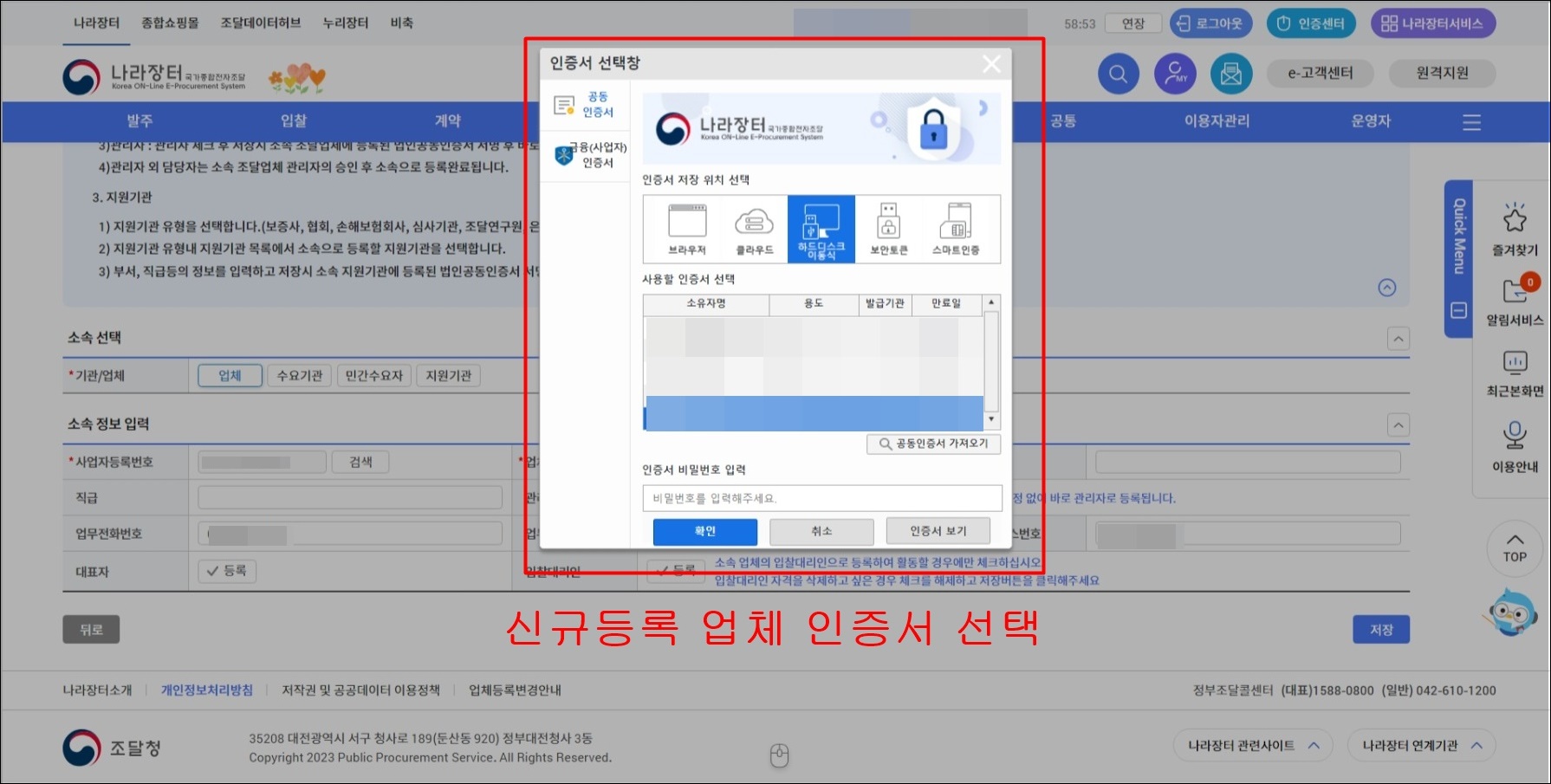1551x784 pixels.
Task: Open the 계약 menu
Action: tap(447, 120)
